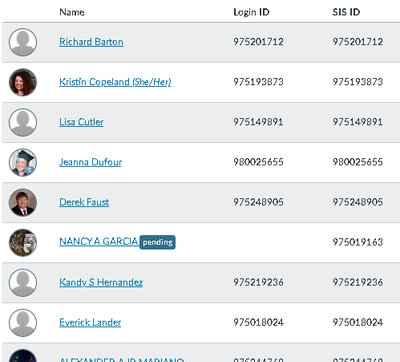The width and height of the screenshot is (400, 362).
Task: Open Jeanna Dufour's graduation cap avatar
Action: [23, 162]
